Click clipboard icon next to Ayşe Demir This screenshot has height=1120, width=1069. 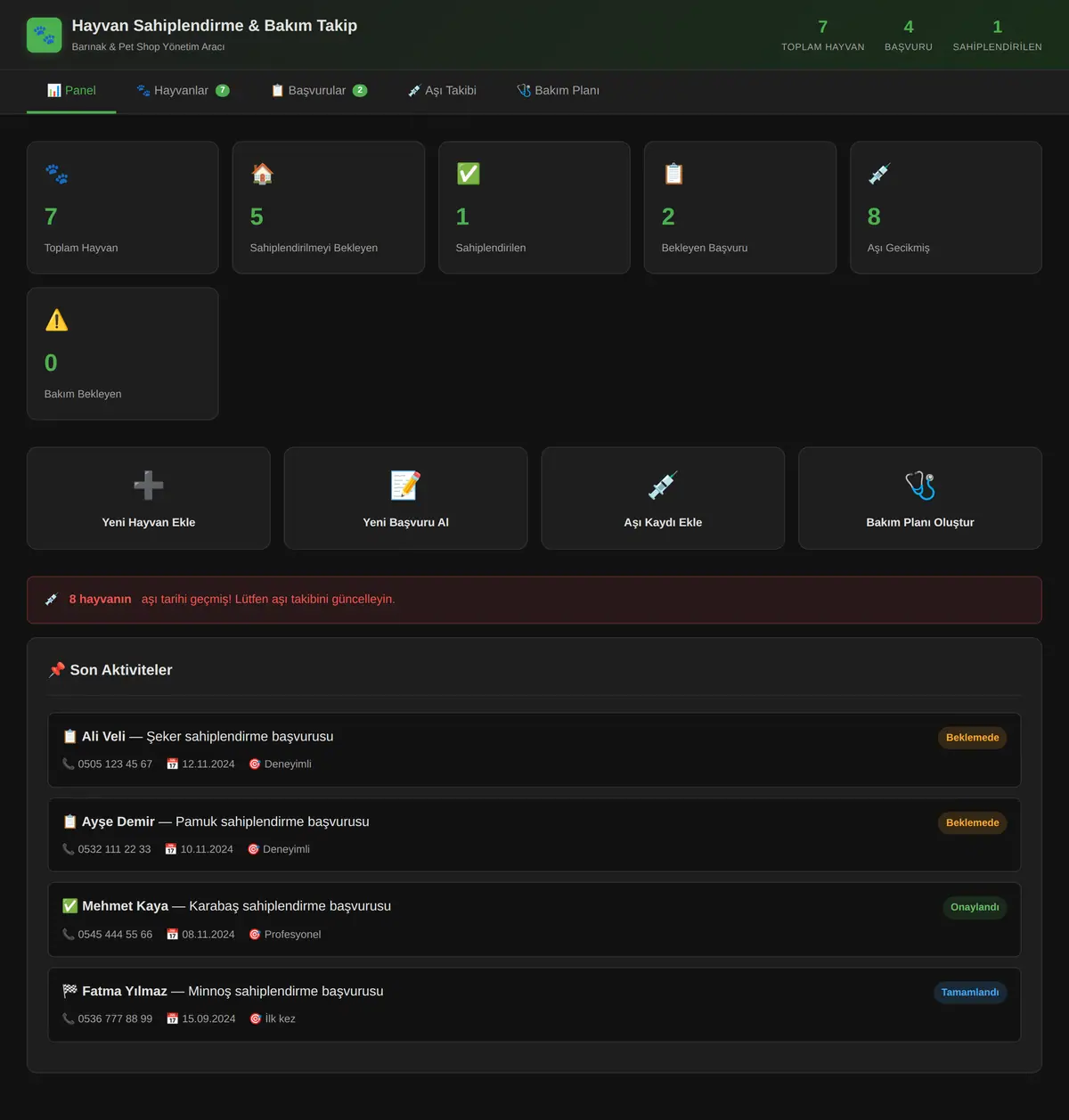tap(69, 822)
